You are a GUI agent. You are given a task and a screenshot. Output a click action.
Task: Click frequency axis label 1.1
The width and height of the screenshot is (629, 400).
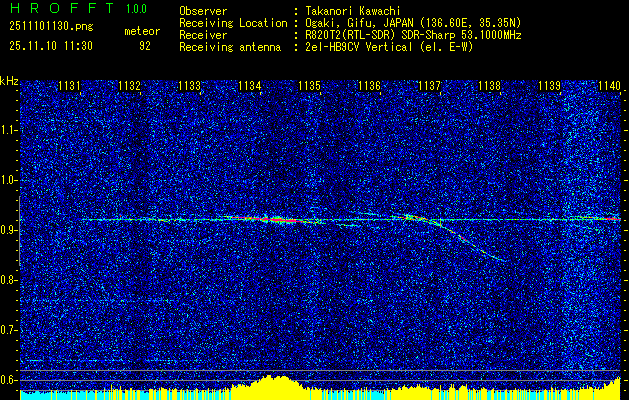pos(8,130)
